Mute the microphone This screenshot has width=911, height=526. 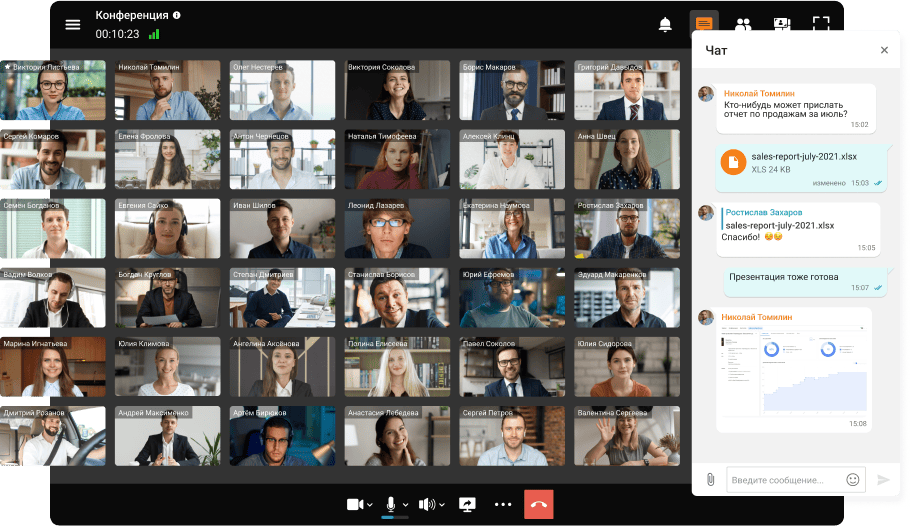coord(391,504)
